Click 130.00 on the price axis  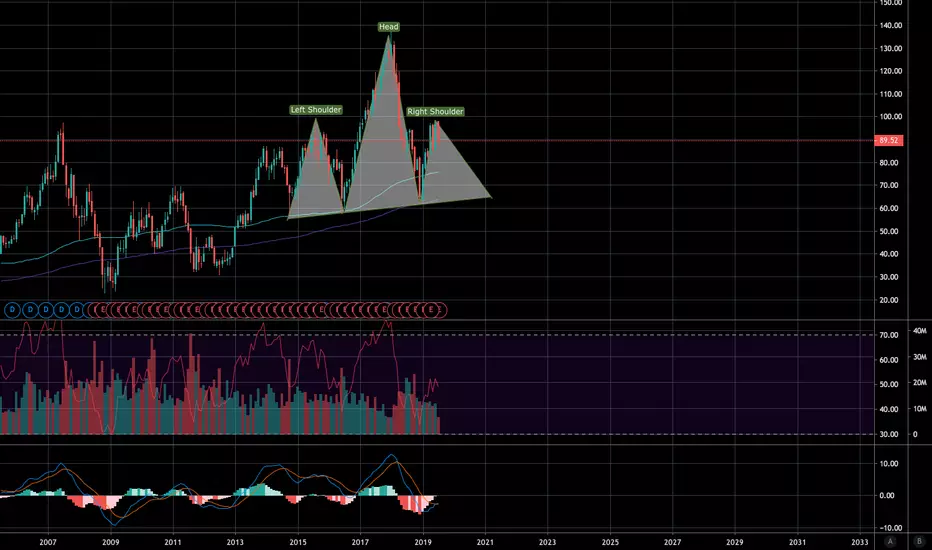[x=890, y=48]
